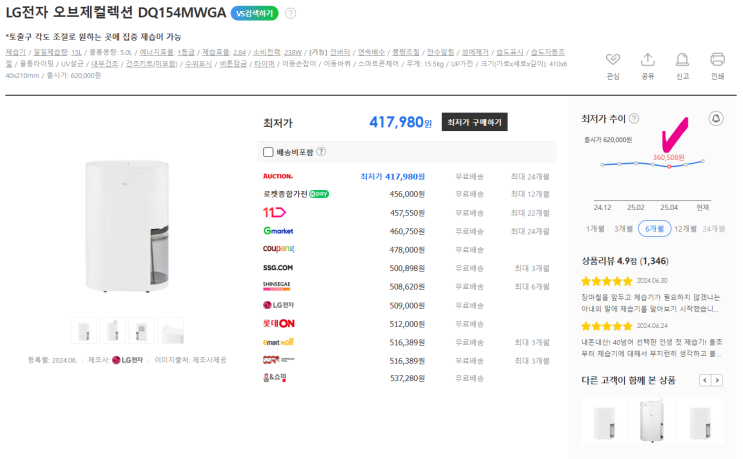
Task: Toggle the 배송비포함 checkbox
Action: [268, 152]
